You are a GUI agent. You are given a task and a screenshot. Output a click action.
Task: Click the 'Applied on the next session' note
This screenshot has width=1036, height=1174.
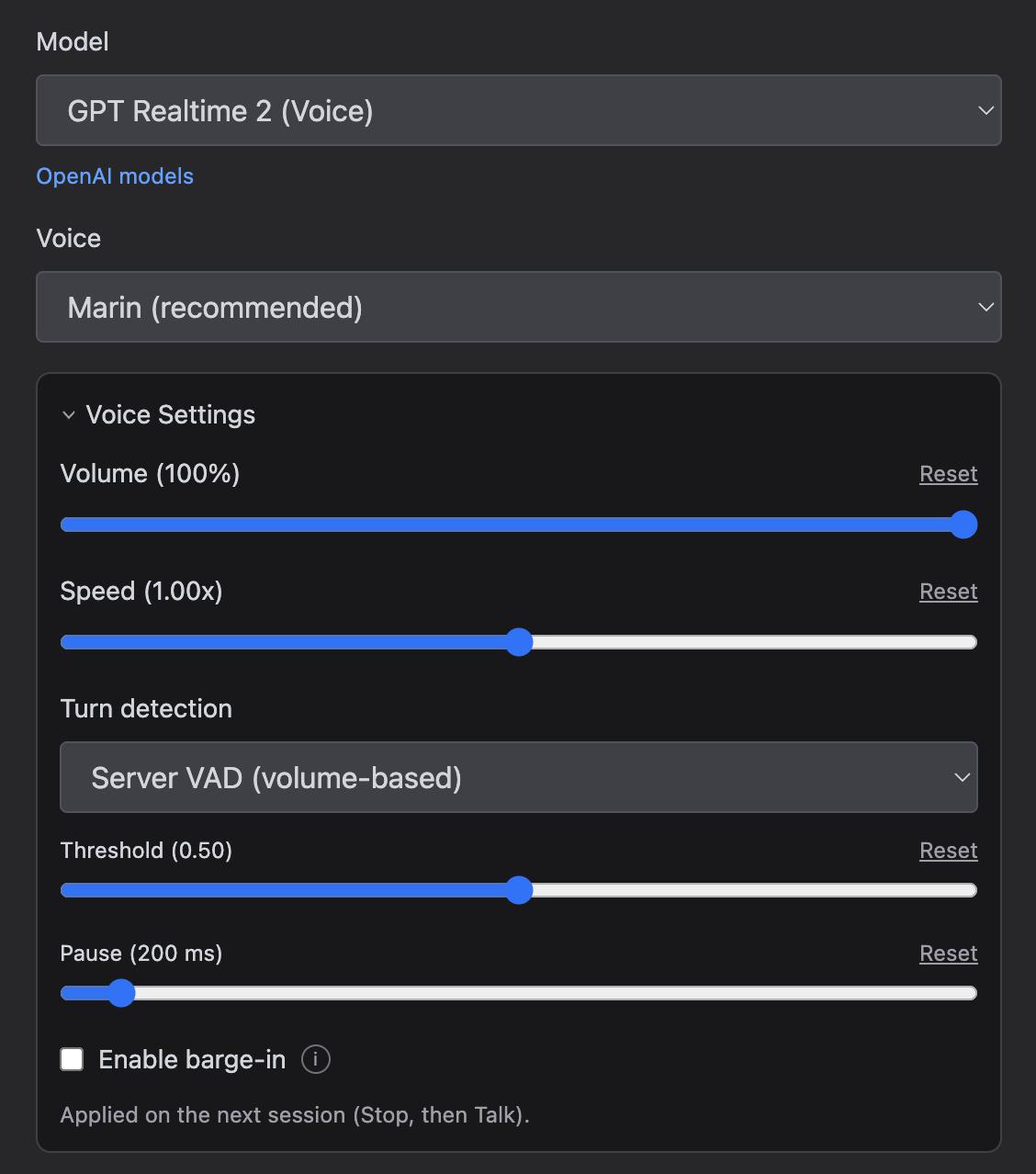click(295, 1115)
